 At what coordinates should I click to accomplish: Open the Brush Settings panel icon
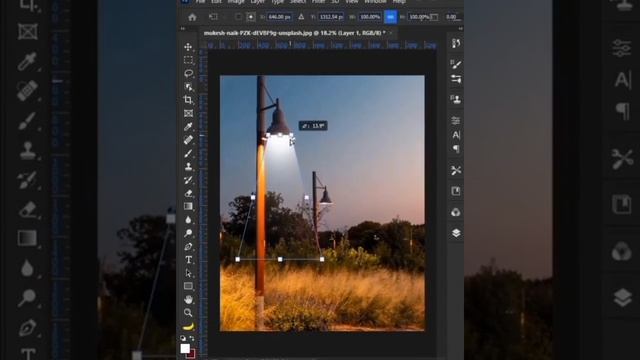(456, 64)
